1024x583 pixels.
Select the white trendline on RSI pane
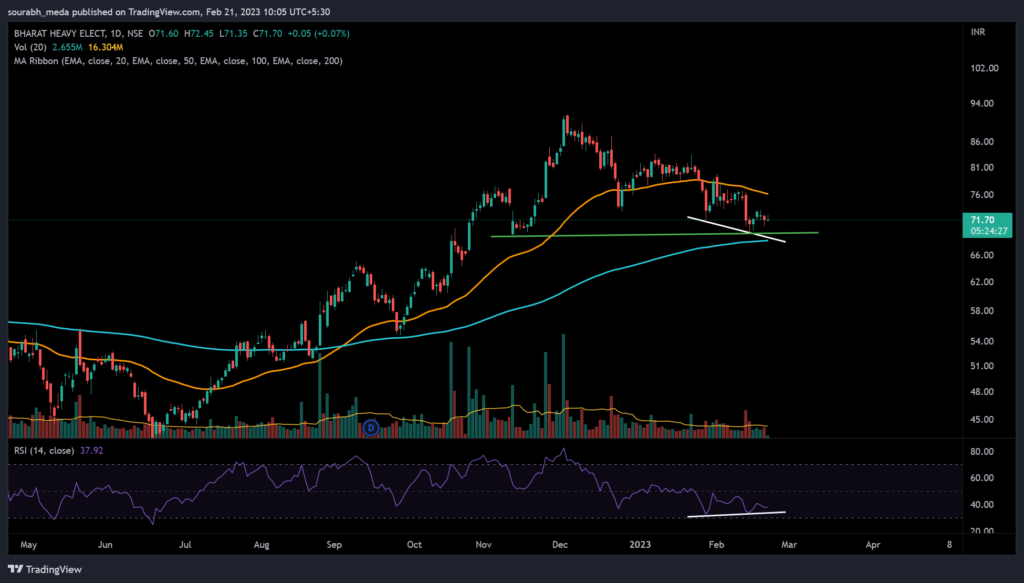pyautogui.click(x=736, y=514)
